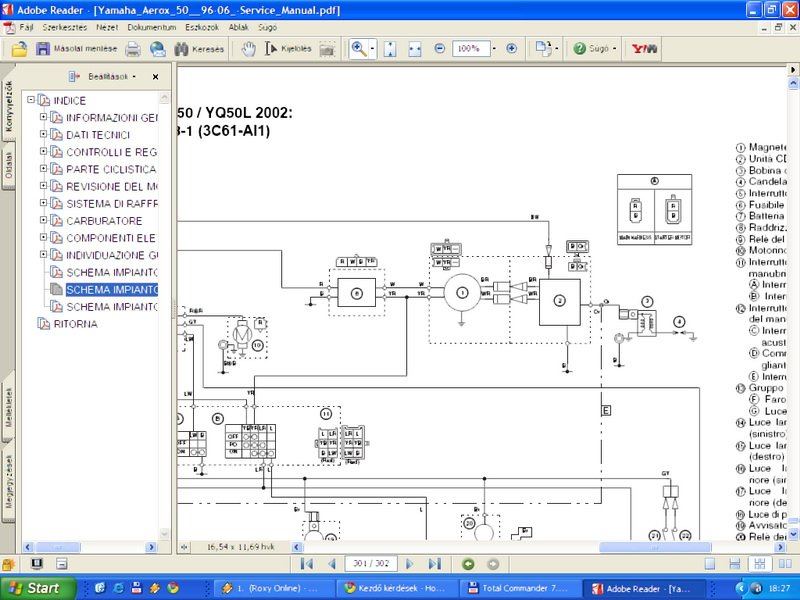Image resolution: width=800 pixels, height=600 pixels.
Task: Switch to continuous page layout
Action: [x=735, y=564]
